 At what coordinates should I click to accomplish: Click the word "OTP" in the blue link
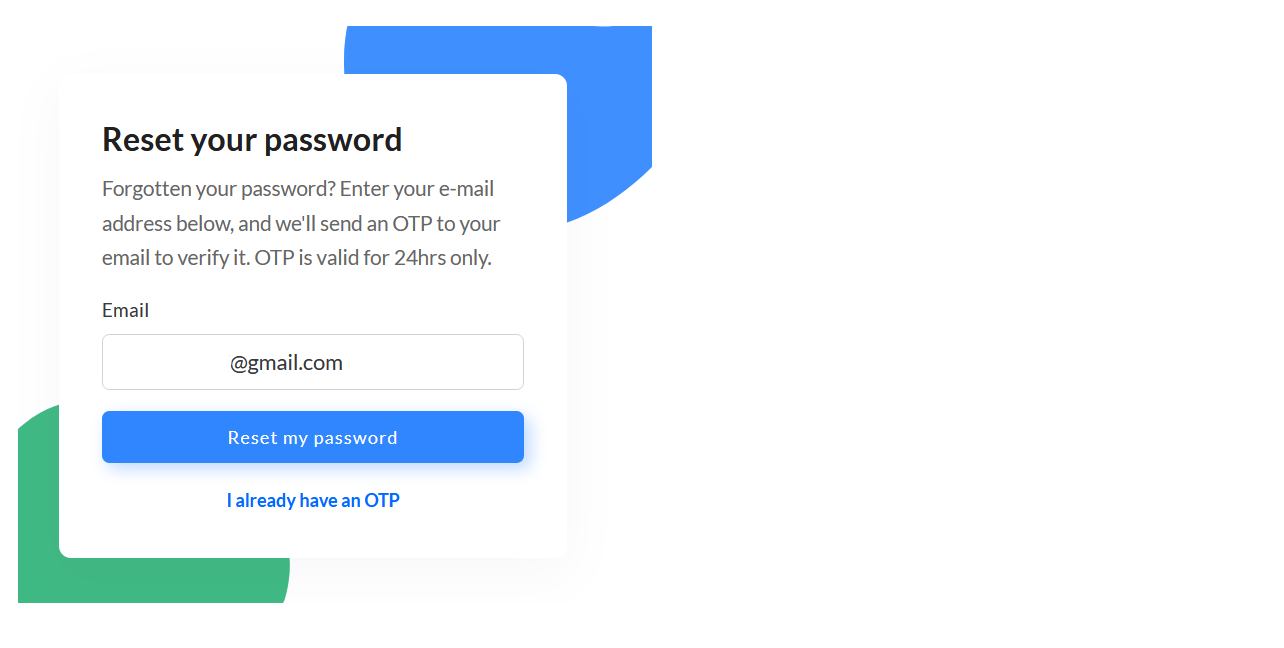pos(382,500)
